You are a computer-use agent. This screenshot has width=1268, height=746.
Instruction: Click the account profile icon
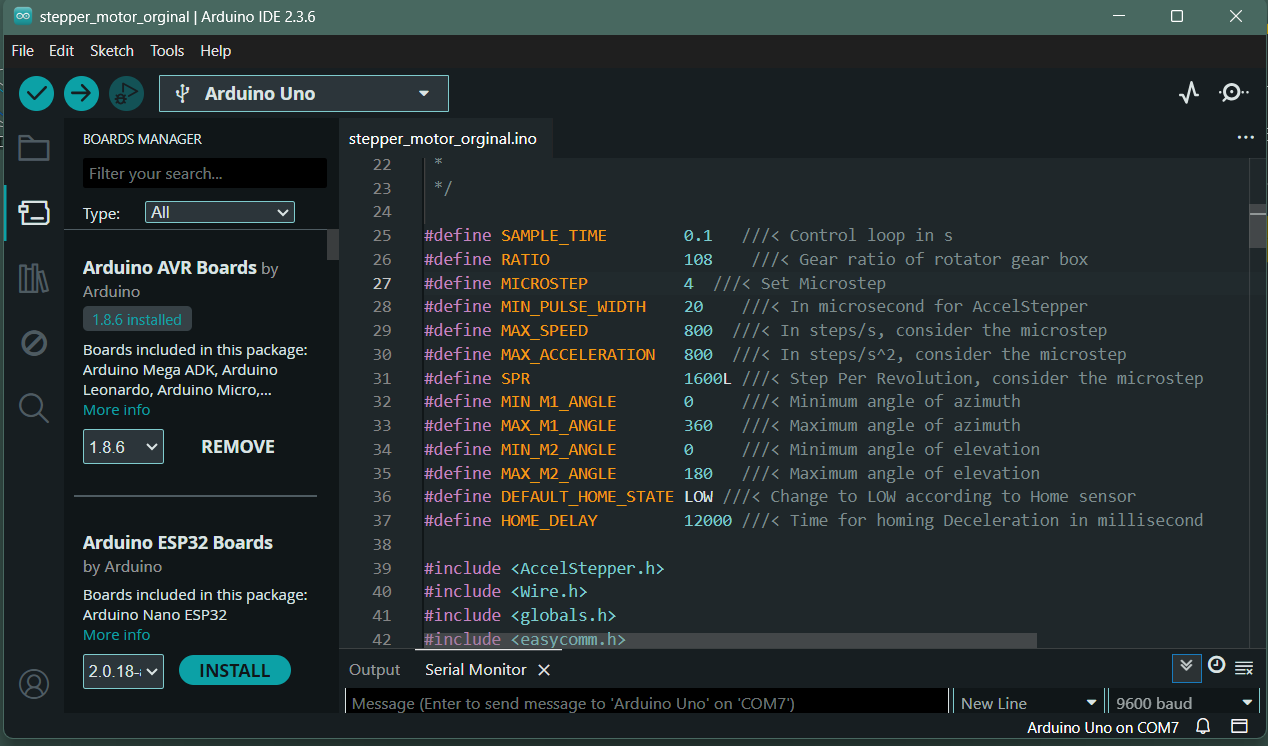pyautogui.click(x=34, y=684)
